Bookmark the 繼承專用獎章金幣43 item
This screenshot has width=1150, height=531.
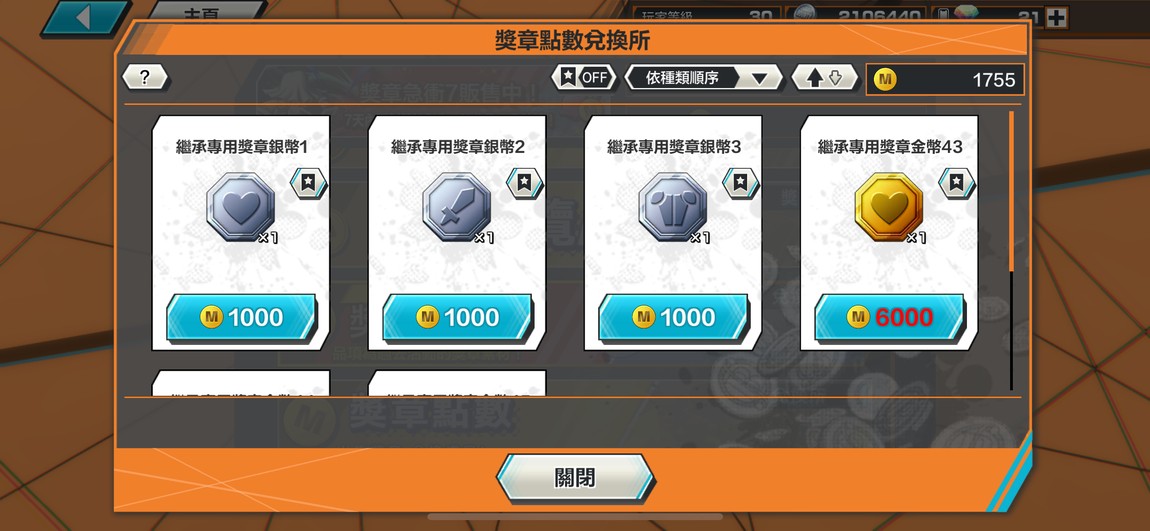tap(957, 183)
